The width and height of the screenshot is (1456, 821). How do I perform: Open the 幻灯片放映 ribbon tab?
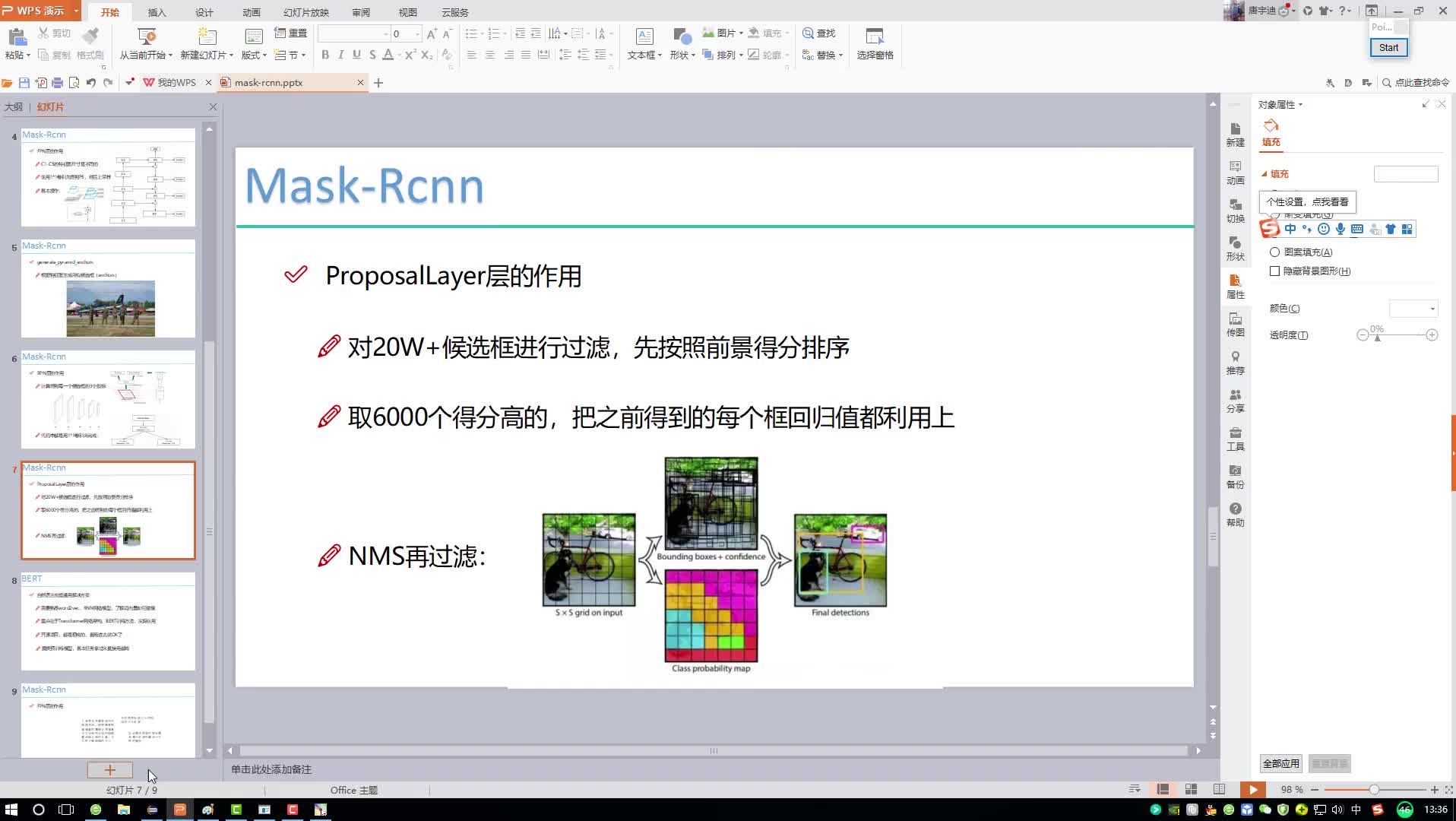pyautogui.click(x=306, y=12)
